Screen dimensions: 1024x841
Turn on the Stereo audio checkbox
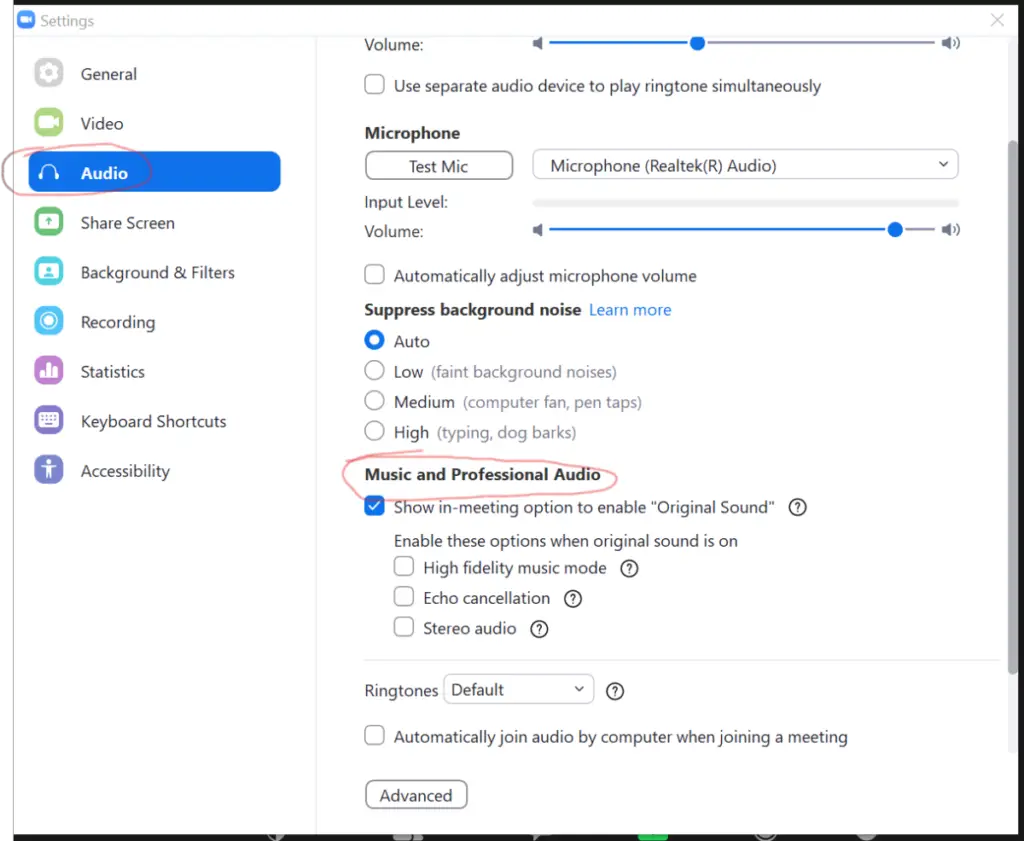(404, 627)
